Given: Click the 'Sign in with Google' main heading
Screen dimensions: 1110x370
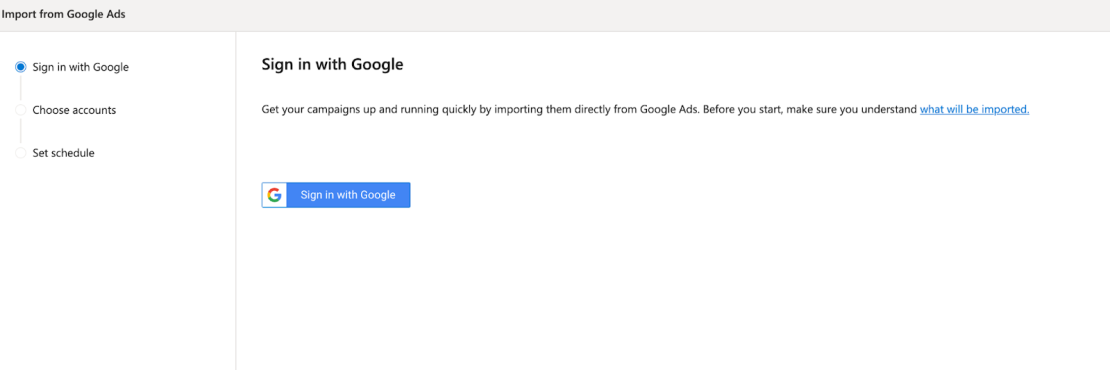Looking at the screenshot, I should click(332, 64).
